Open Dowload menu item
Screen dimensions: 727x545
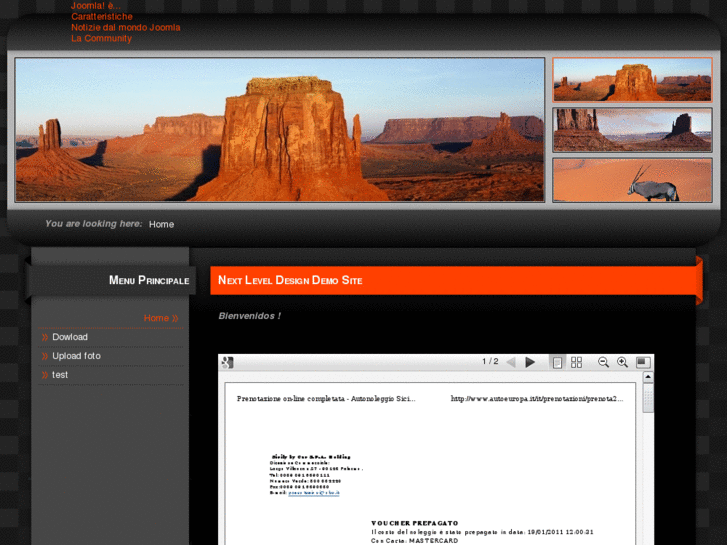coord(70,337)
